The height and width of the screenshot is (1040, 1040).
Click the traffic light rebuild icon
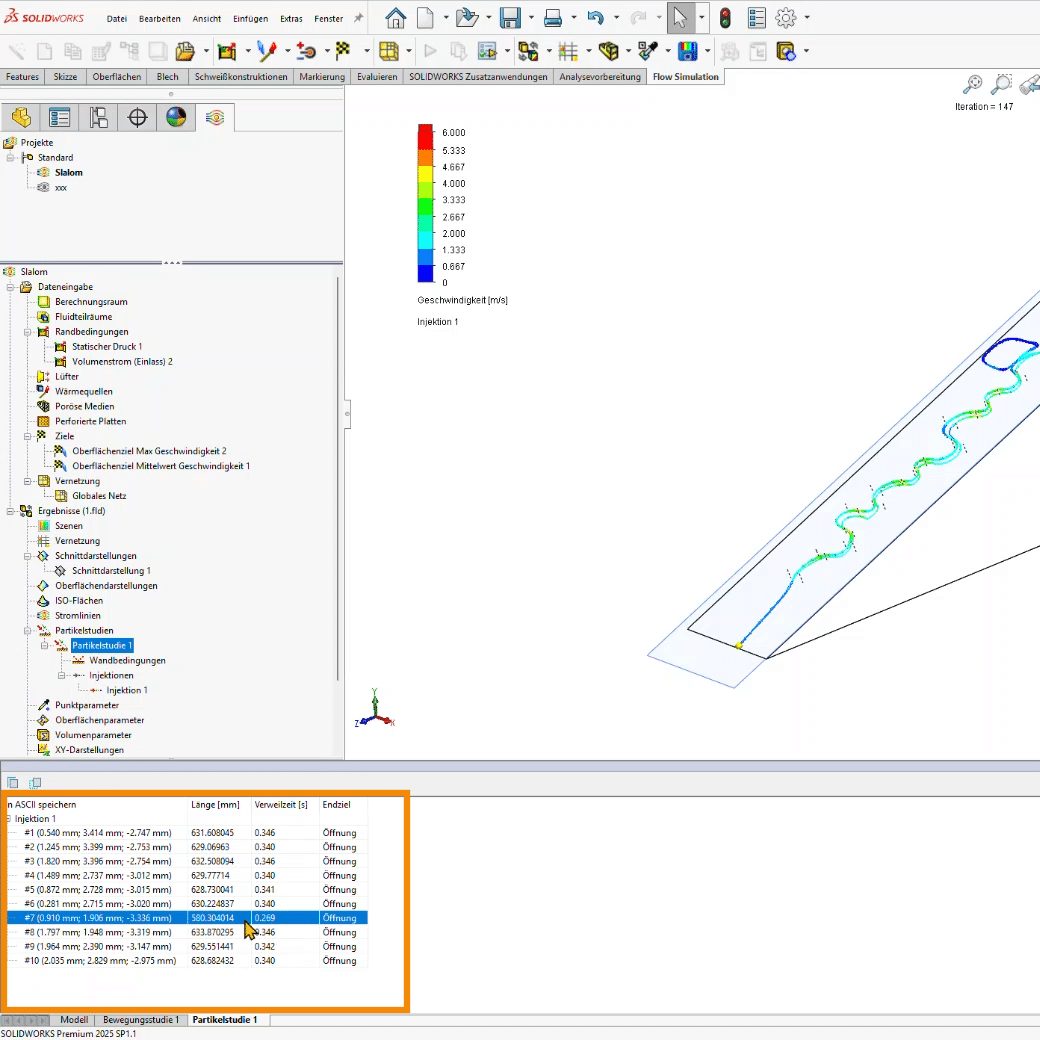725,18
